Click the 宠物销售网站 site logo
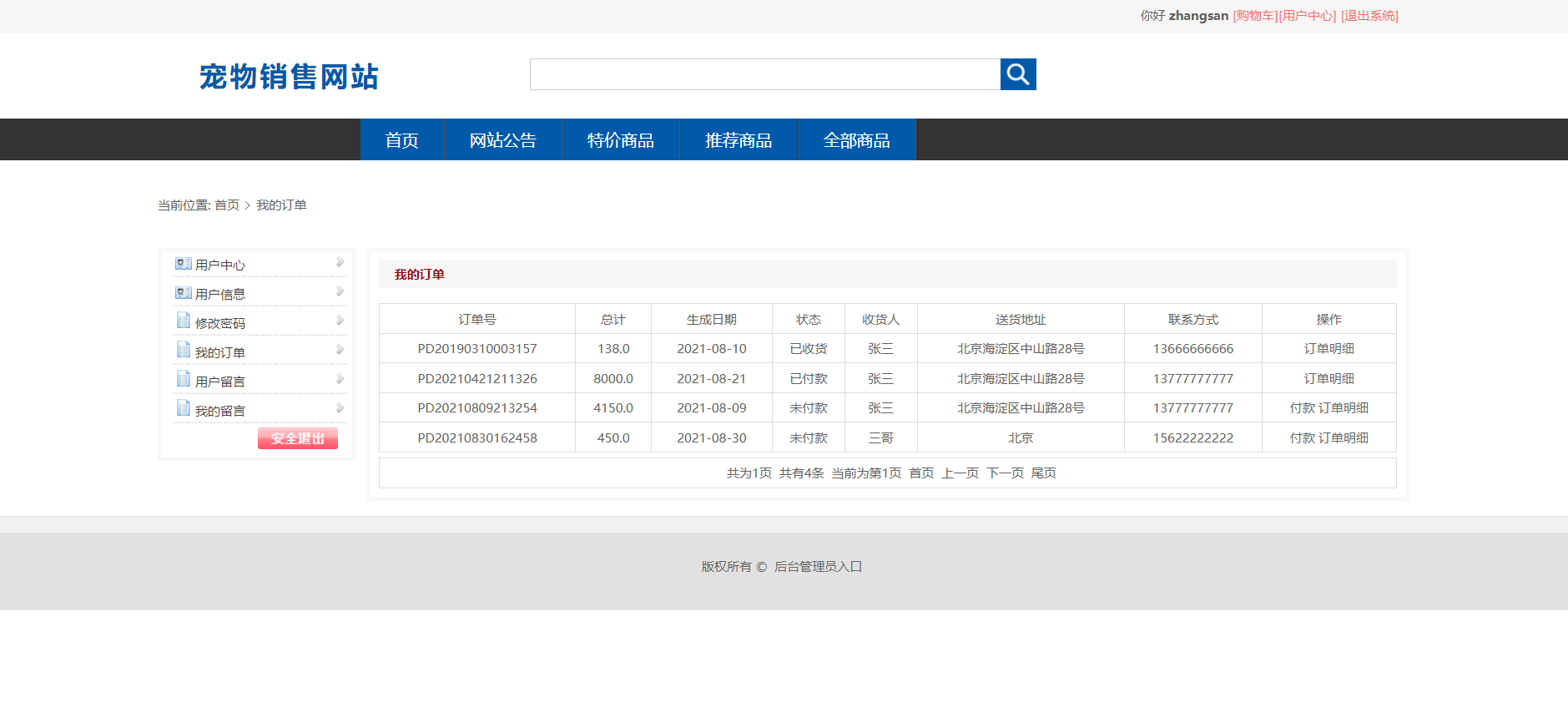Screen dimensions: 1568x718 pyautogui.click(x=289, y=76)
